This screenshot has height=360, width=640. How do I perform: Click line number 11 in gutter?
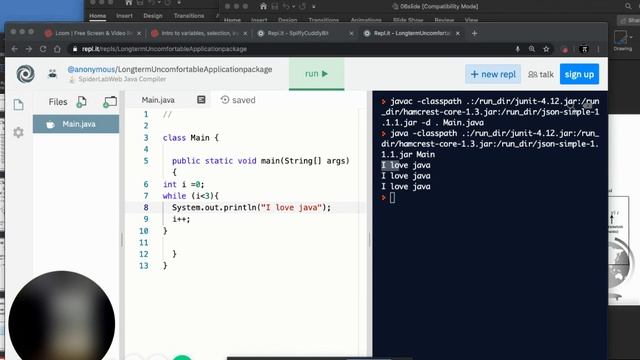[143, 242]
